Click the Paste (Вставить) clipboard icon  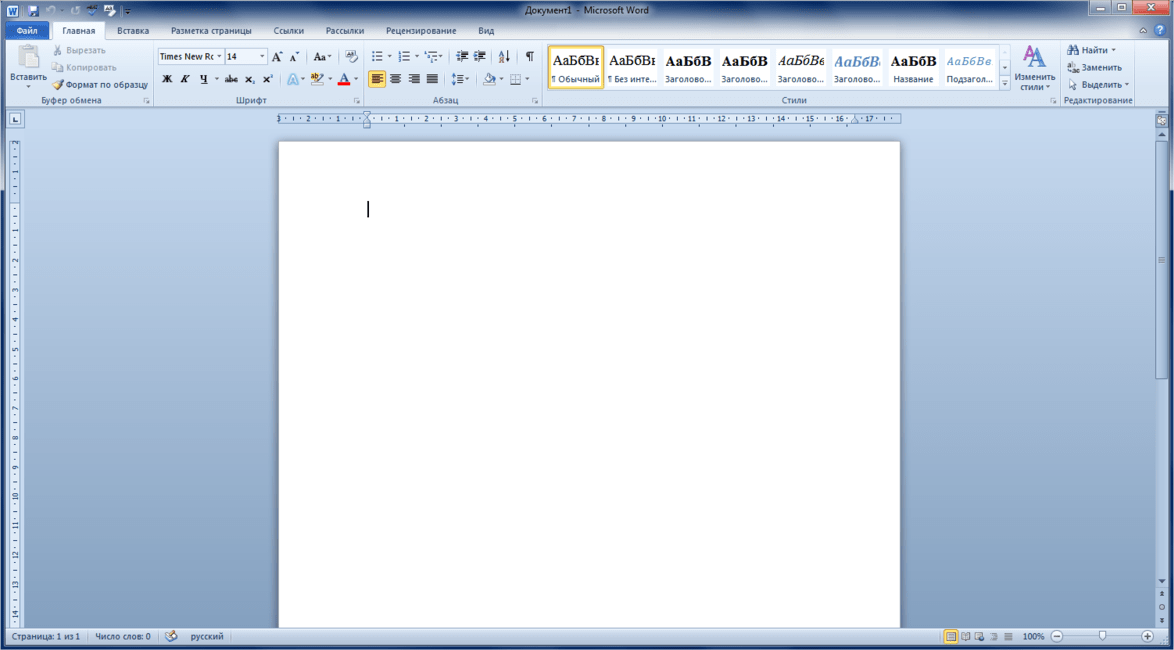coord(28,58)
